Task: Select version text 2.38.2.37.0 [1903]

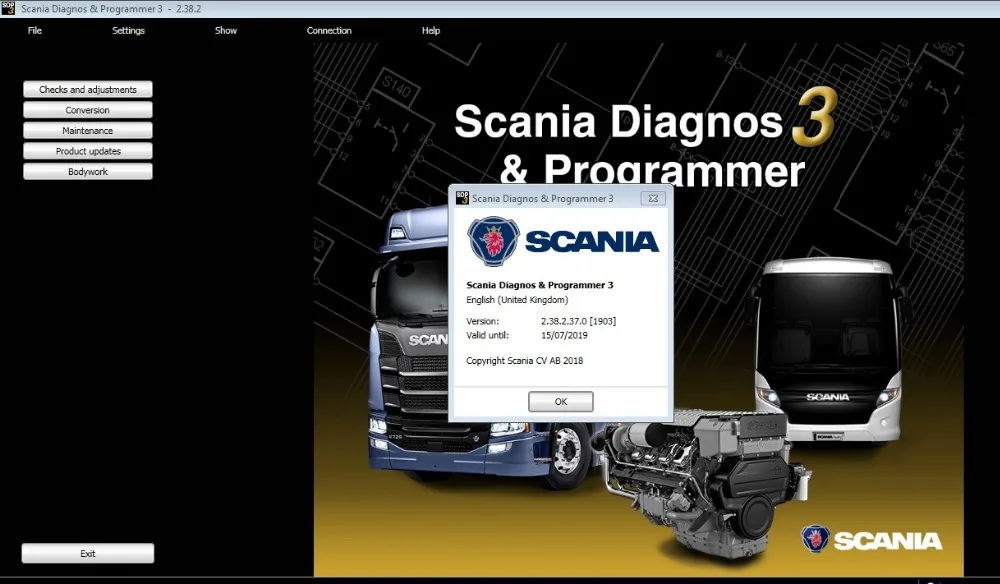Action: pyautogui.click(x=578, y=321)
